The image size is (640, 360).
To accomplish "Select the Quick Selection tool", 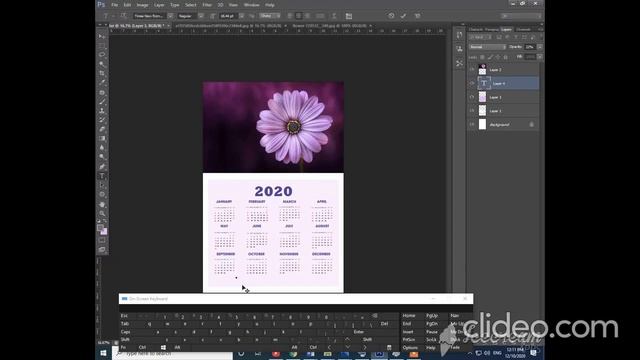I will (102, 64).
